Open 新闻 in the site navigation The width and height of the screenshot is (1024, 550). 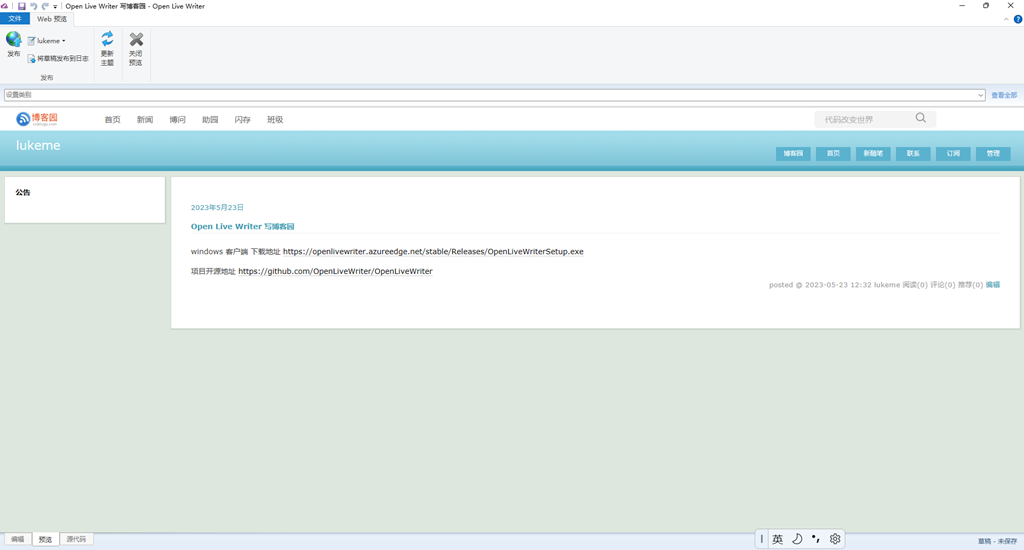click(x=145, y=120)
